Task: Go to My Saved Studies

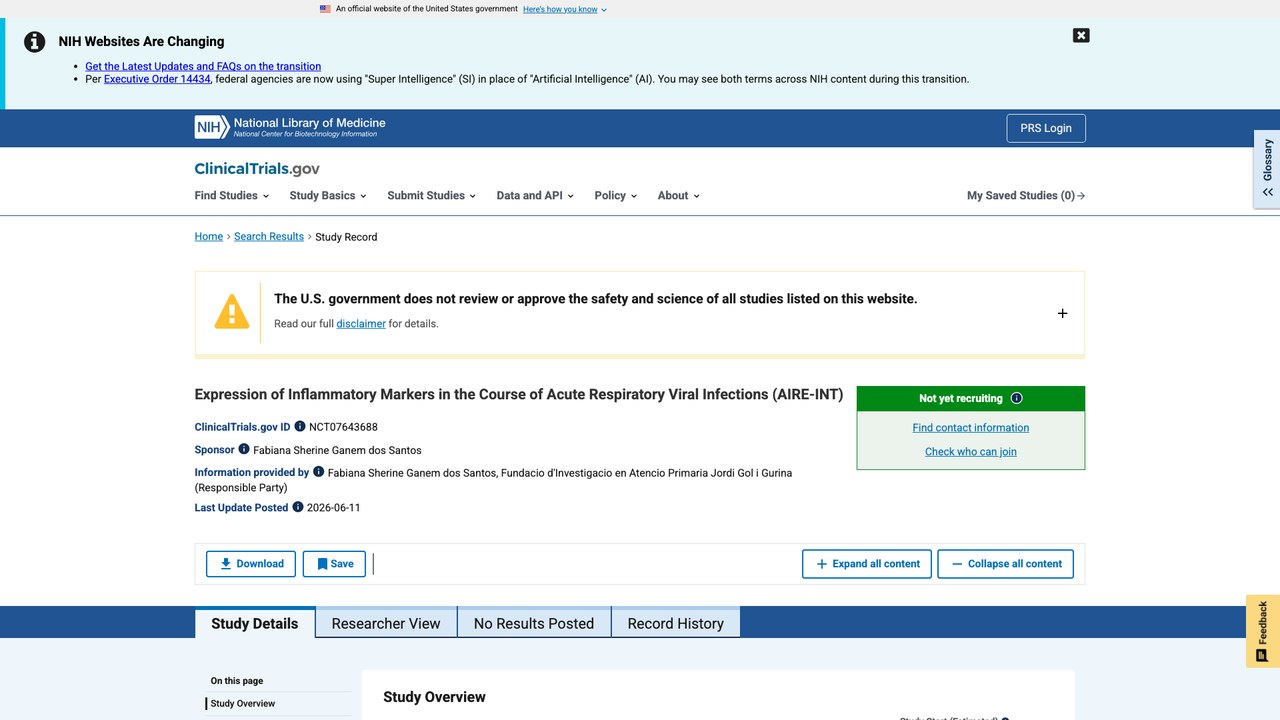Action: (1026, 196)
